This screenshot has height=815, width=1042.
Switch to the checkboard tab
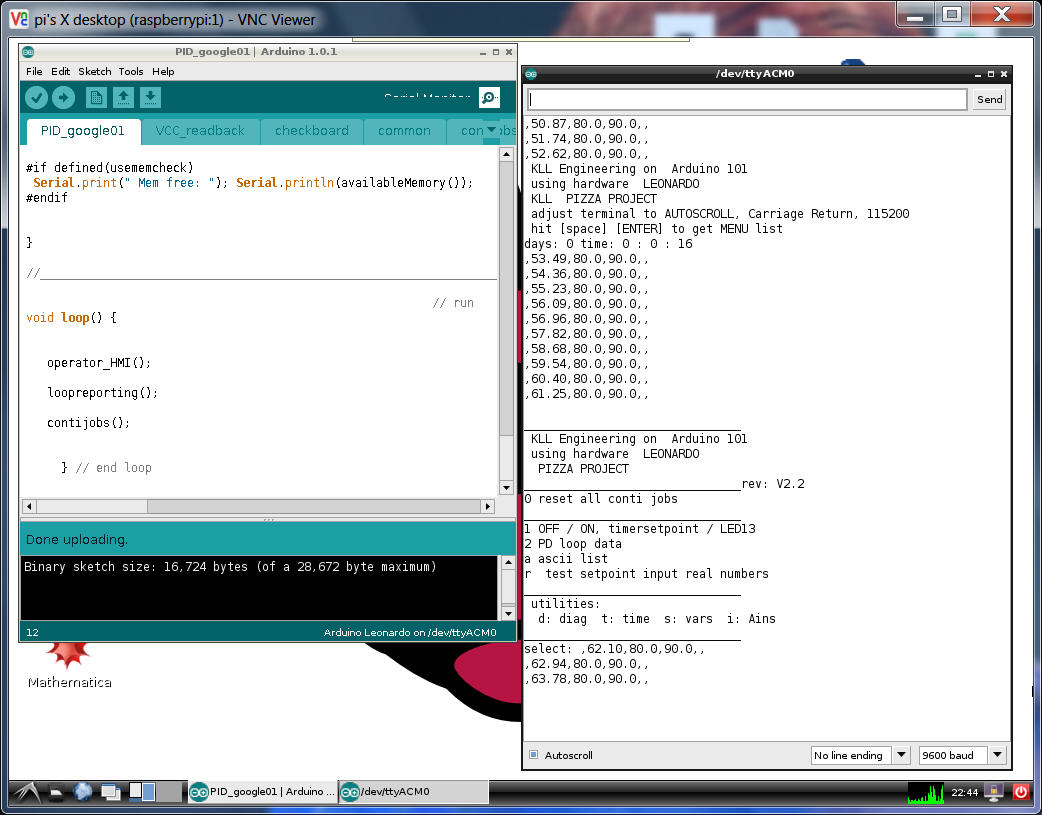(312, 131)
